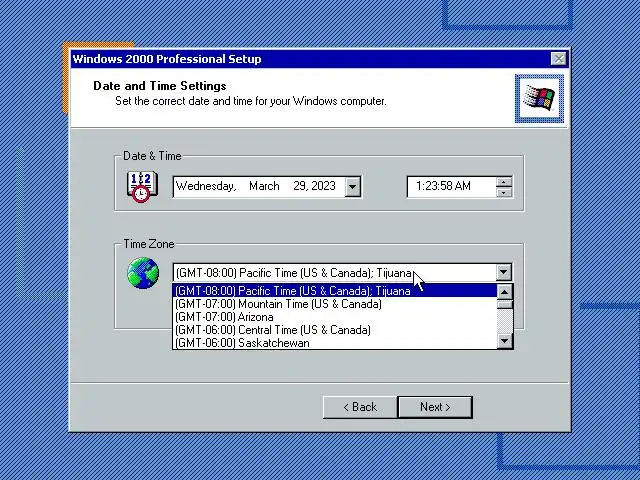Image resolution: width=640 pixels, height=480 pixels.
Task: Return with the Back button
Action: [360, 407]
